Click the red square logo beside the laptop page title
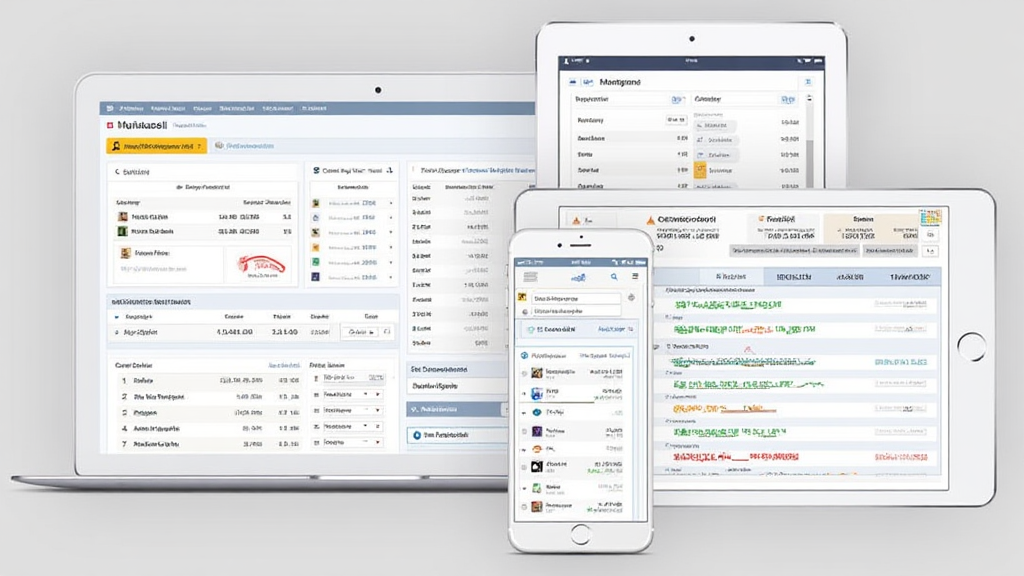This screenshot has width=1024, height=576. point(109,127)
